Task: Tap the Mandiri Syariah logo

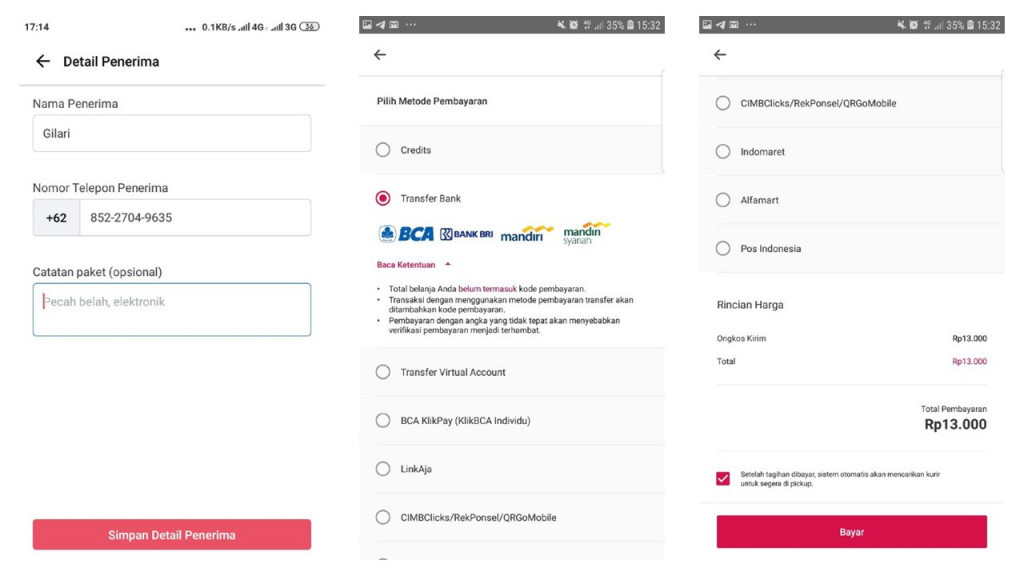Action: click(585, 233)
